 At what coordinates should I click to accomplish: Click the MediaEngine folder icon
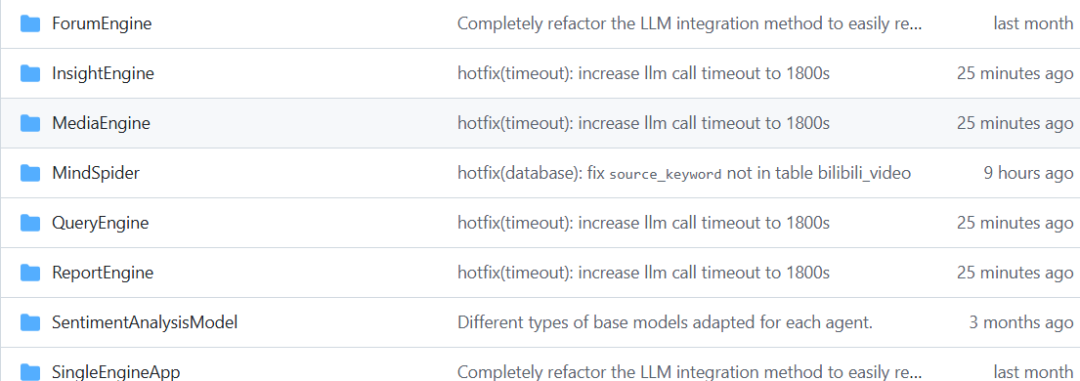coord(30,123)
